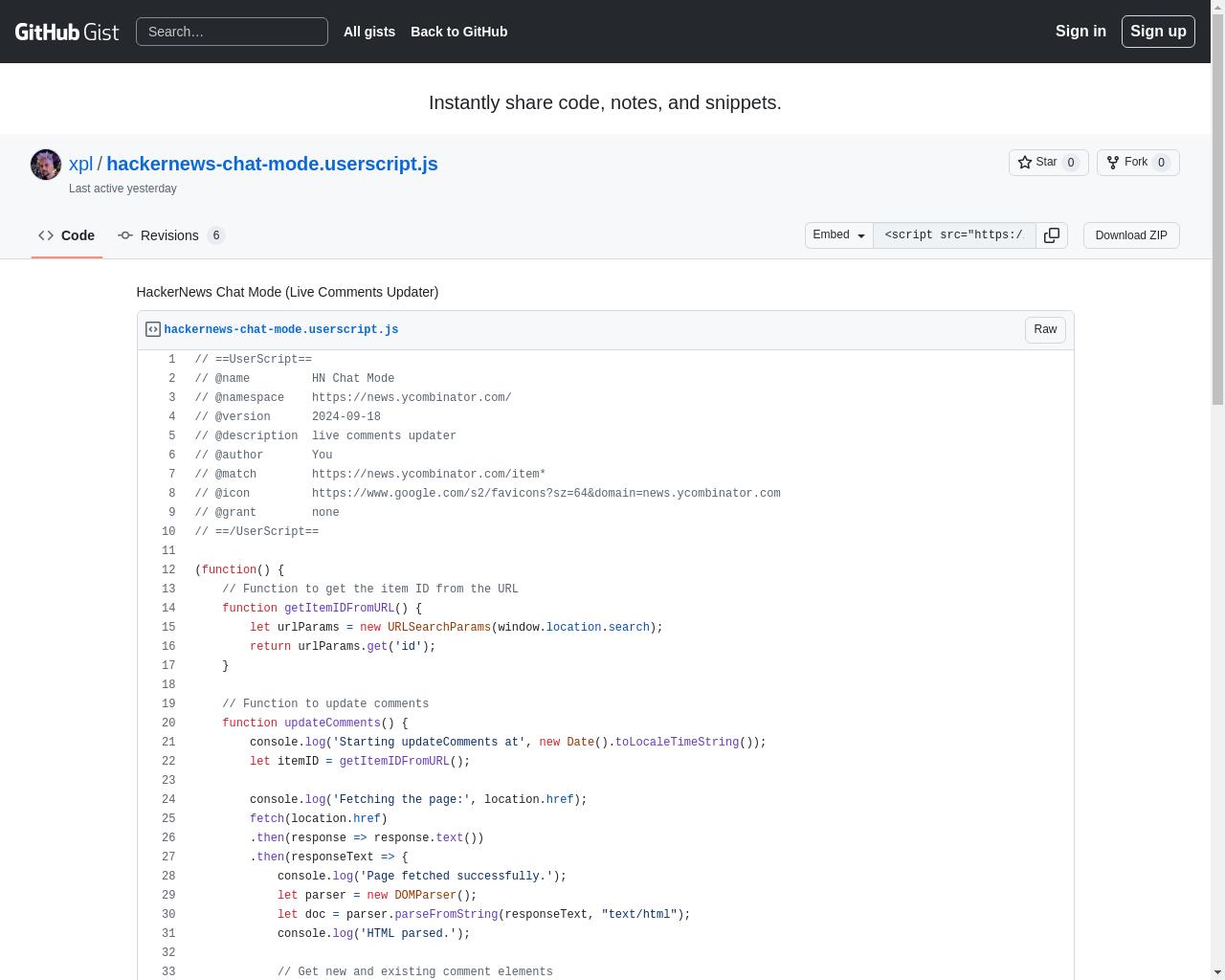Click the Sign up button

point(1158,32)
